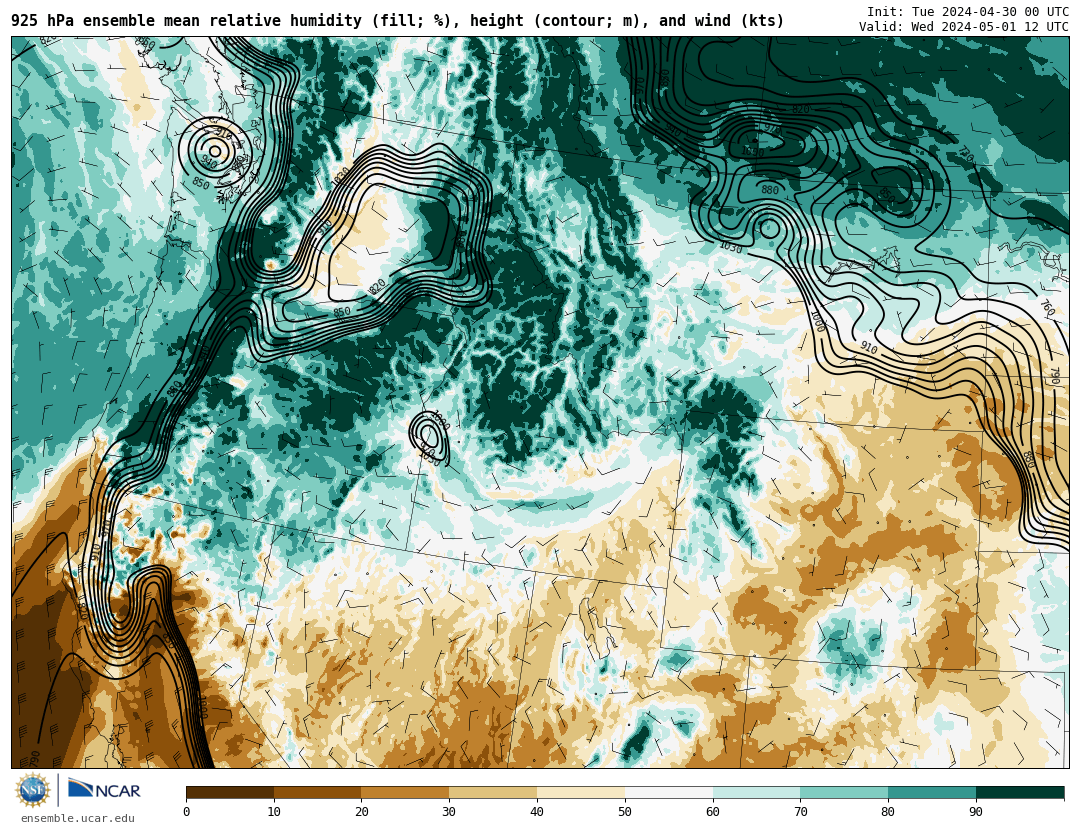
Task: Pick the darkest brown 0–10% colorbar swatch
Action: pyautogui.click(x=230, y=793)
